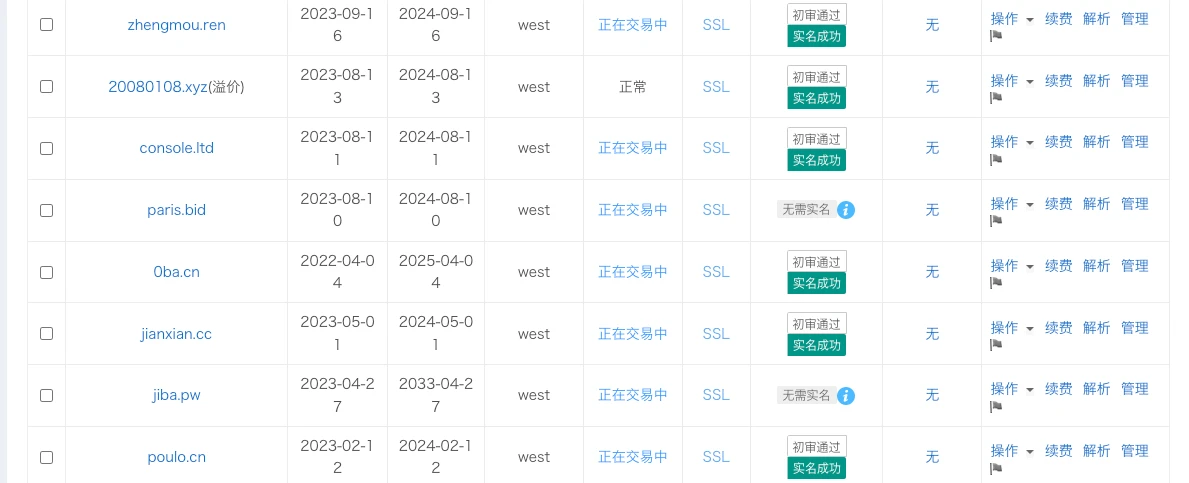Click 管理 in the paris.bid row
Image resolution: width=1189 pixels, height=483 pixels.
(x=1134, y=204)
